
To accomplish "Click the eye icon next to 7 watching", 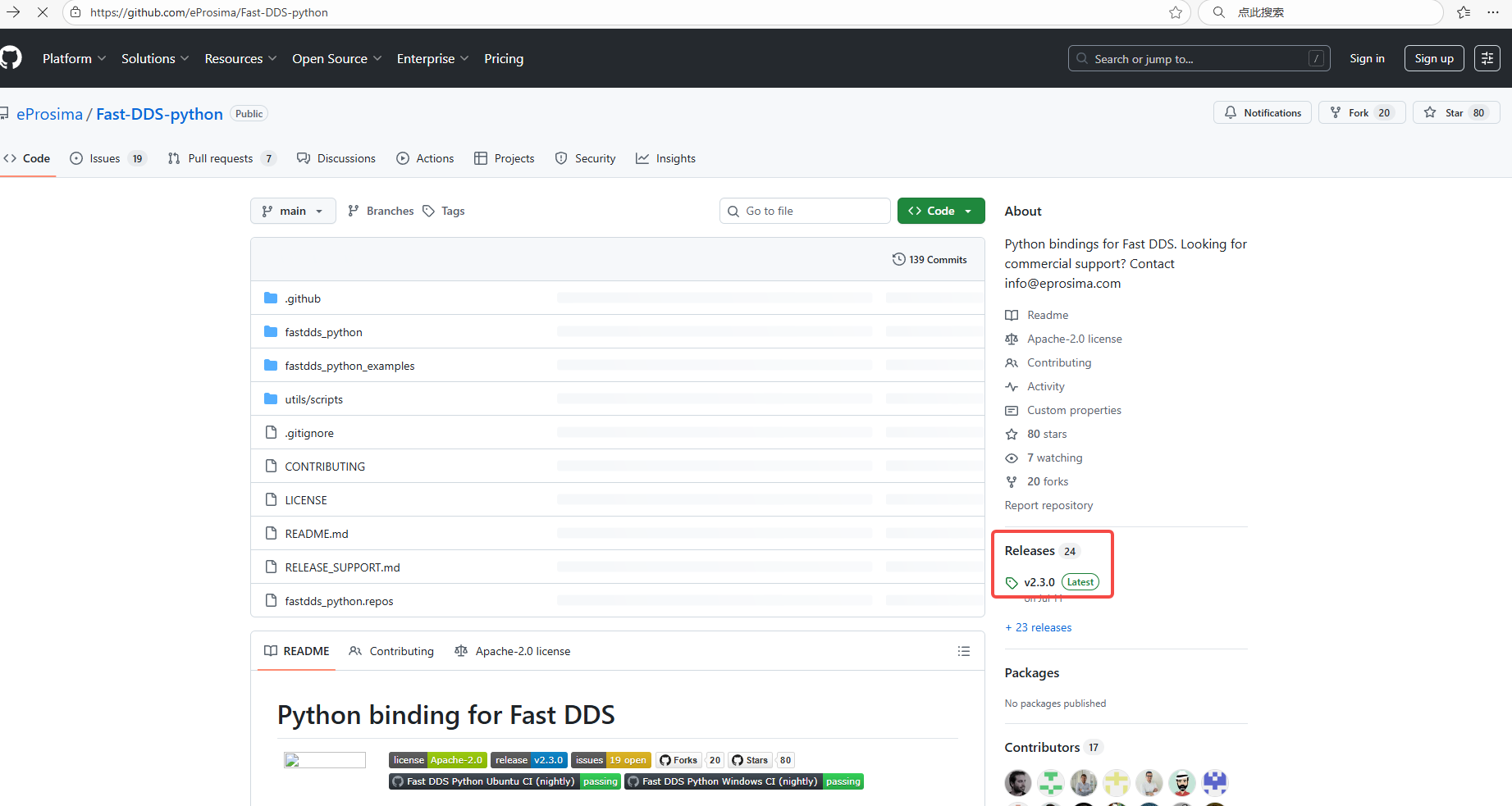I will point(1012,458).
